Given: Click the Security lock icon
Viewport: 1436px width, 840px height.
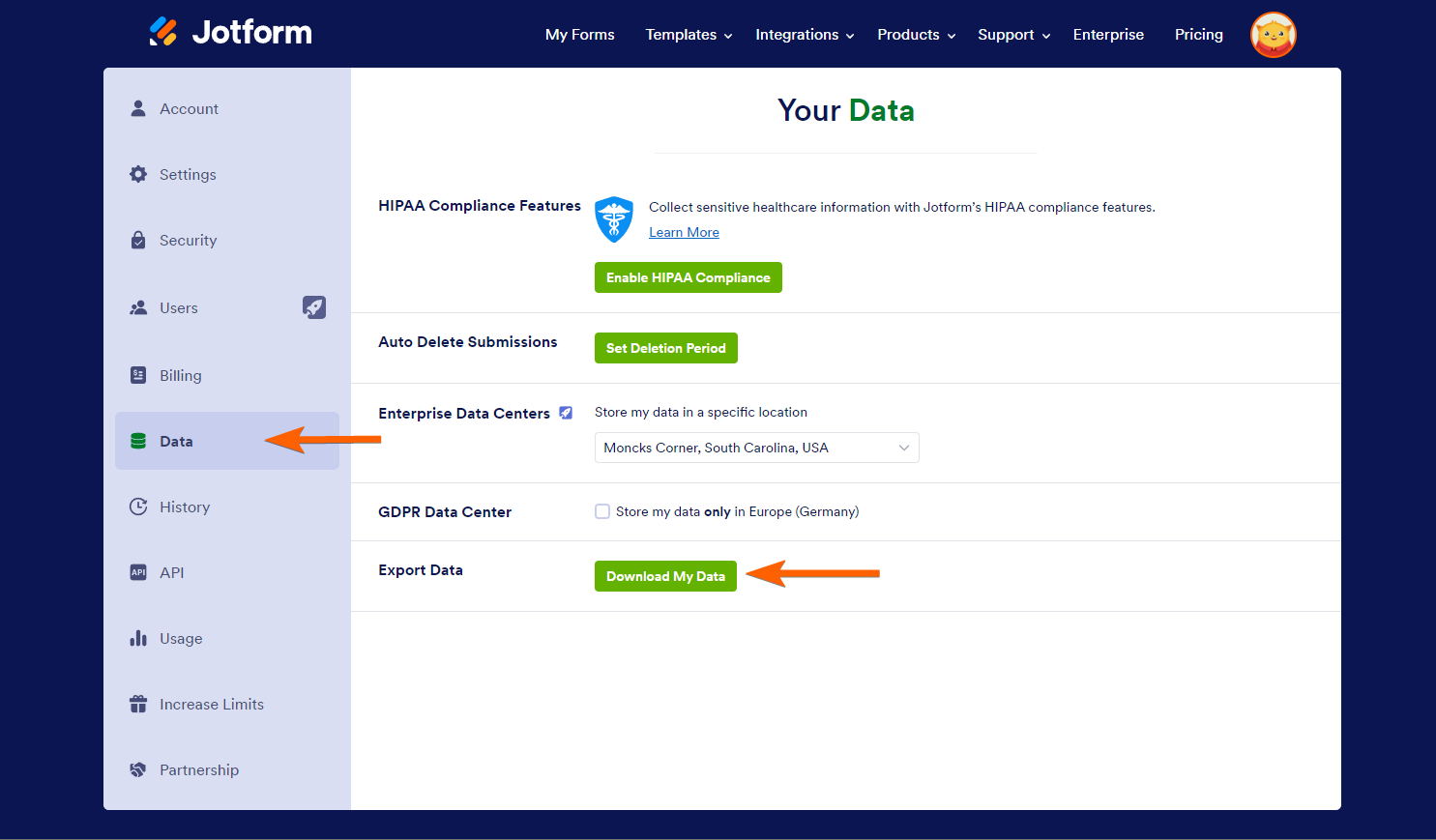Looking at the screenshot, I should pos(138,240).
